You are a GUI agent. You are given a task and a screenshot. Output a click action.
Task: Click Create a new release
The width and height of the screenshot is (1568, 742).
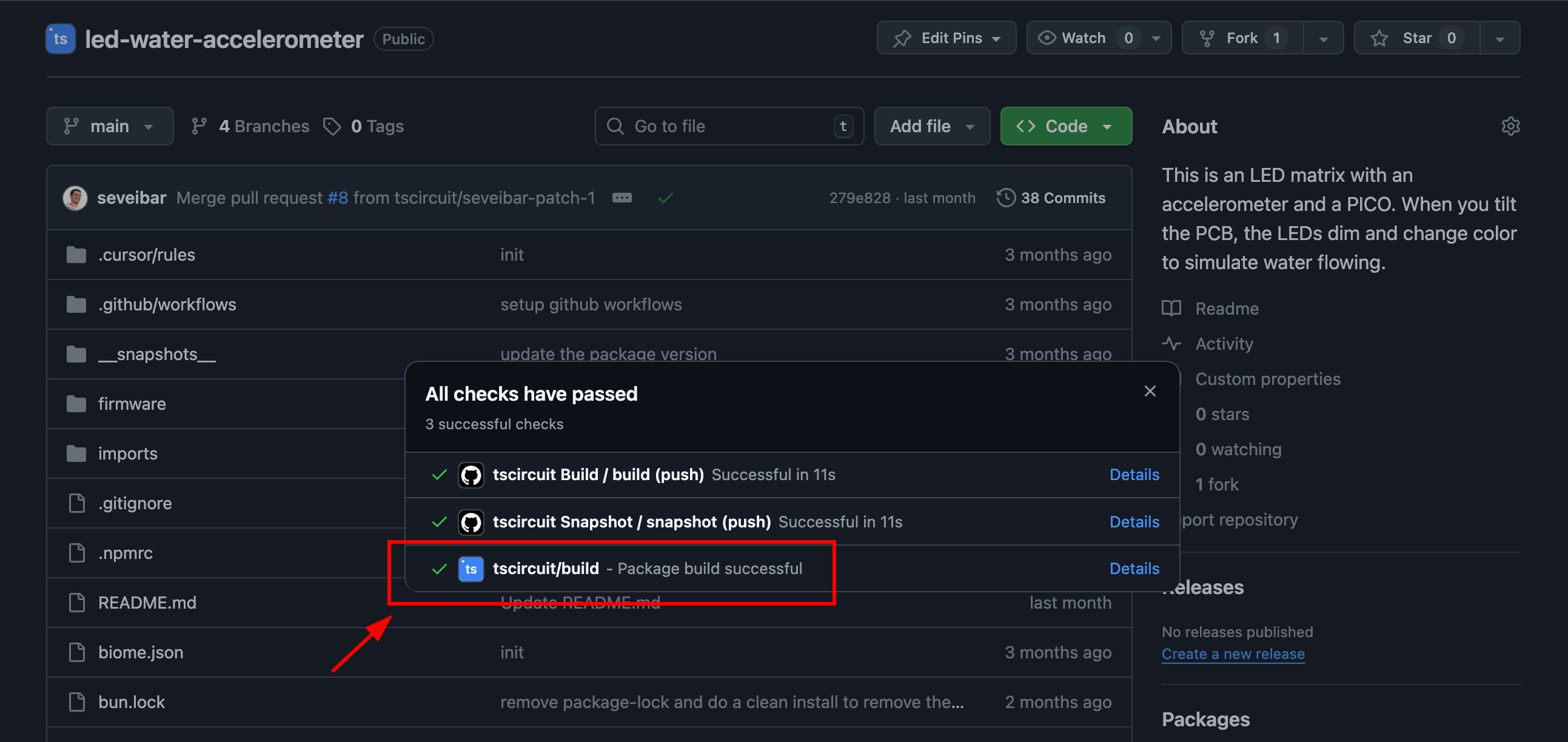1233,653
